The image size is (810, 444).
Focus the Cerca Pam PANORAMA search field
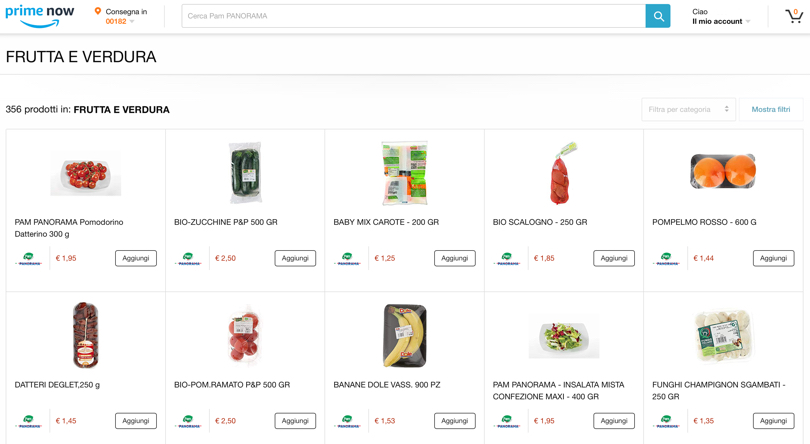click(x=413, y=16)
